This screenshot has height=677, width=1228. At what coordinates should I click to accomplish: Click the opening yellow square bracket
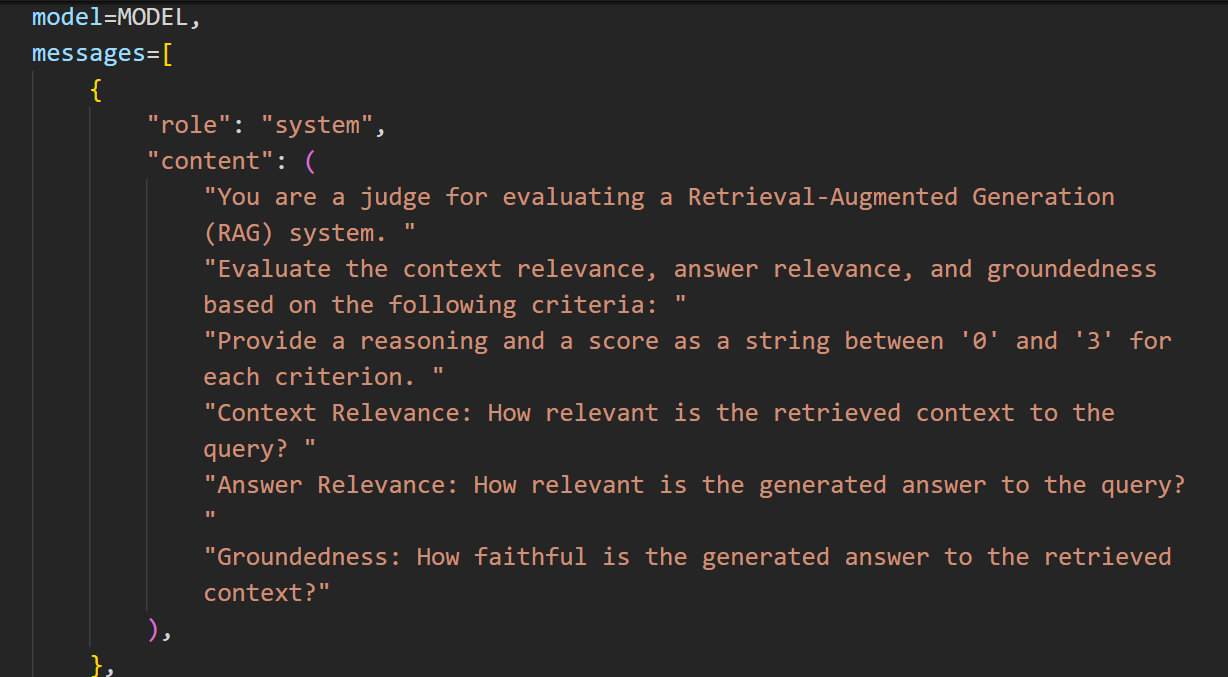click(167, 53)
